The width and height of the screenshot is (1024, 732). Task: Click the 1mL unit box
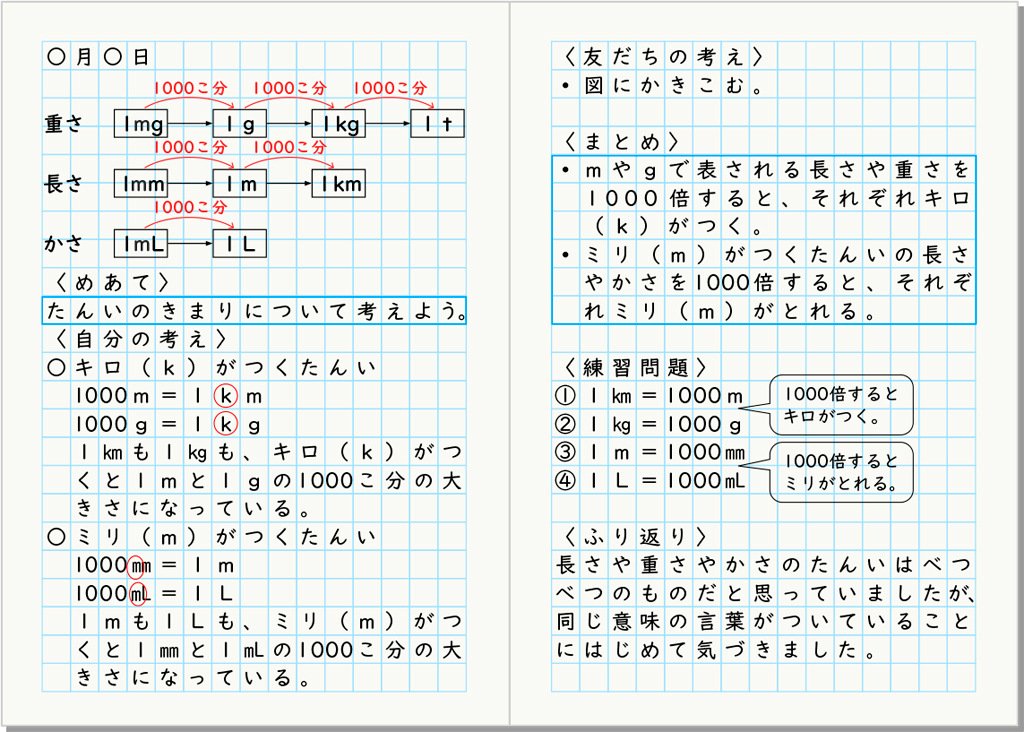pyautogui.click(x=139, y=243)
